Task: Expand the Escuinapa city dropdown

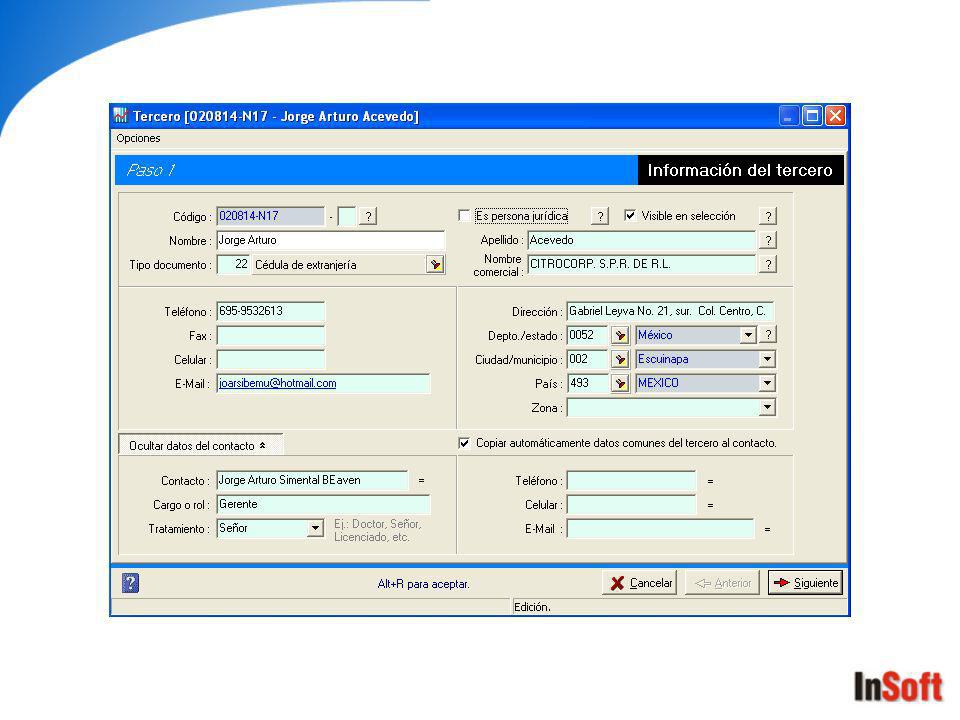Action: coord(767,359)
